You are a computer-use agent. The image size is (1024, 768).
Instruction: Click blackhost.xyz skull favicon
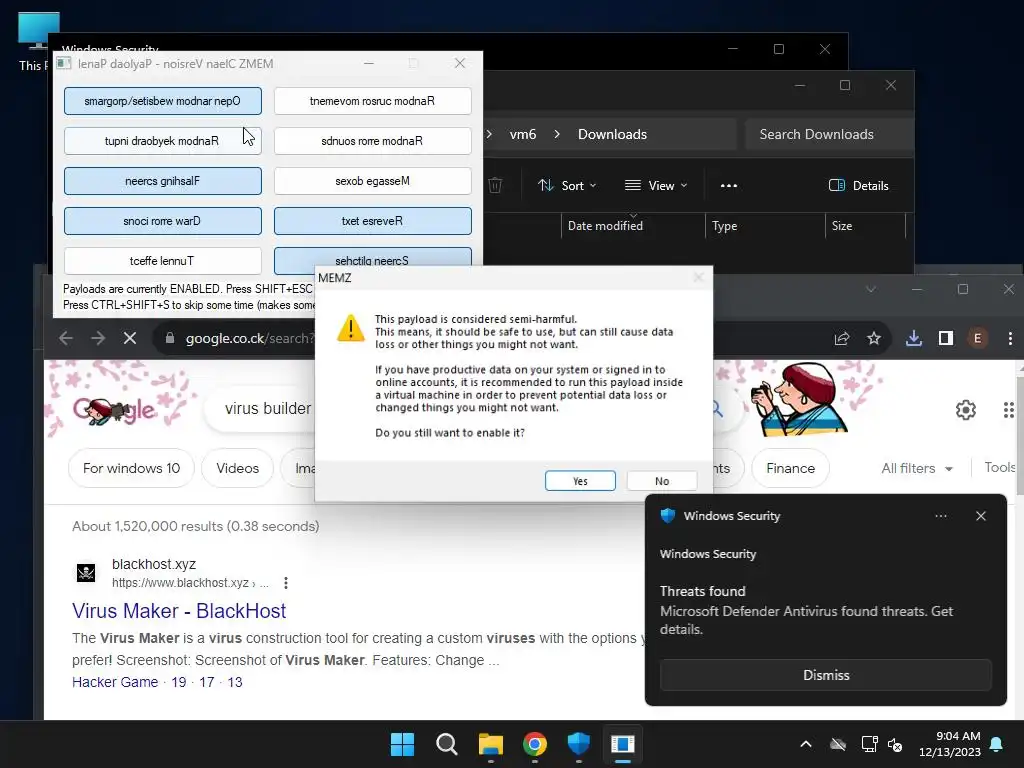[x=86, y=573]
